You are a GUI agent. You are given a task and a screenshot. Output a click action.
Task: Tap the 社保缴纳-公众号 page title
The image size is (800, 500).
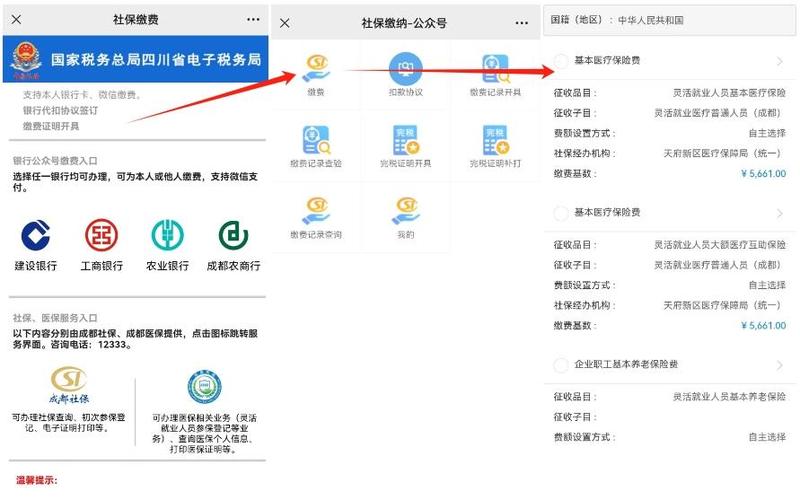coord(404,23)
